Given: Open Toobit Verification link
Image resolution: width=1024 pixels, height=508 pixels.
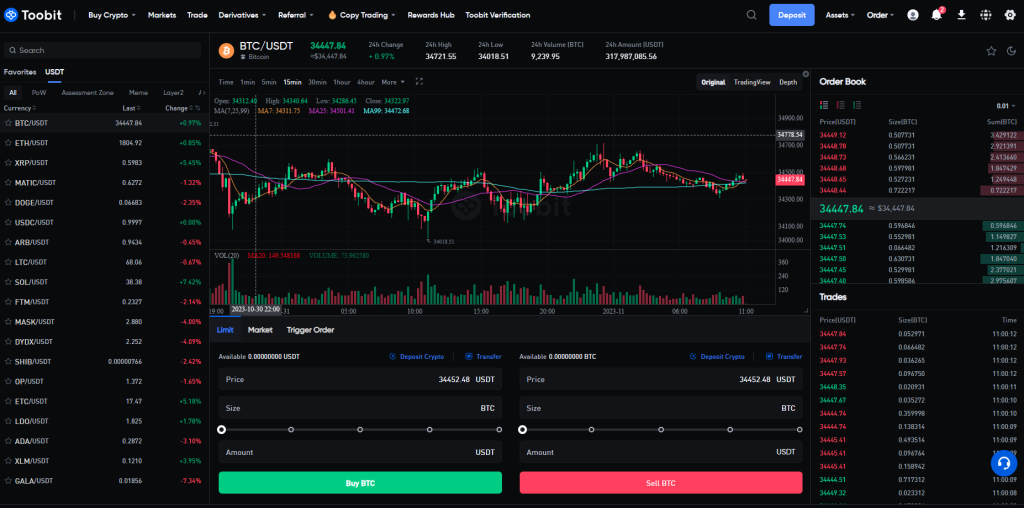Looking at the screenshot, I should click(x=498, y=15).
